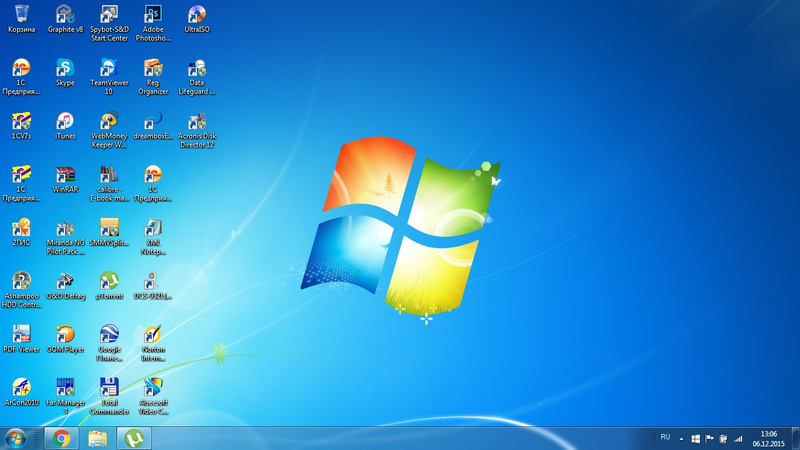Select the µTorrent desktop shortcut

click(109, 281)
